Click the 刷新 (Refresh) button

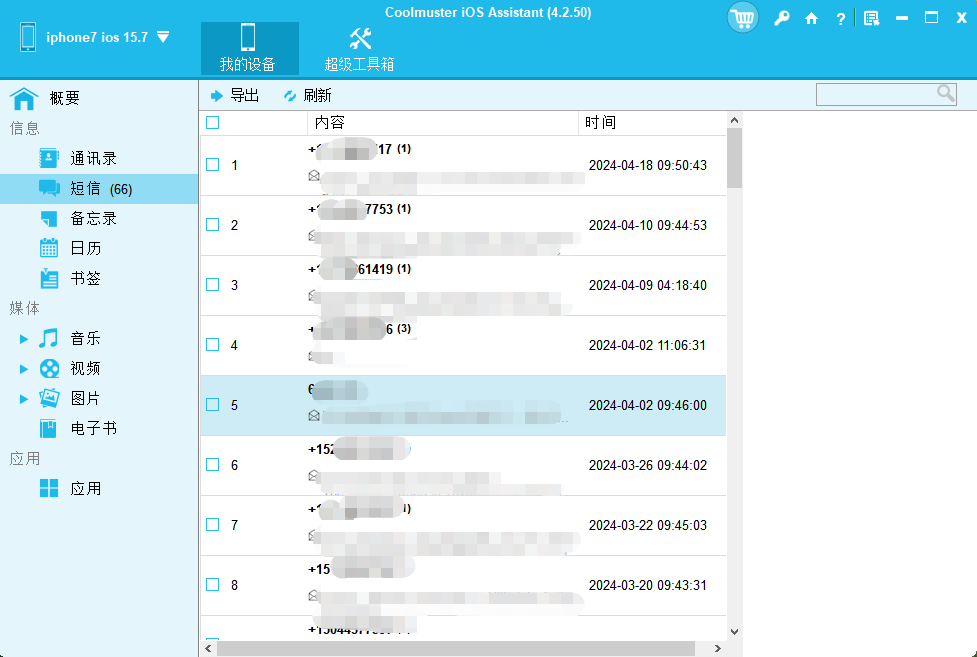click(x=318, y=94)
